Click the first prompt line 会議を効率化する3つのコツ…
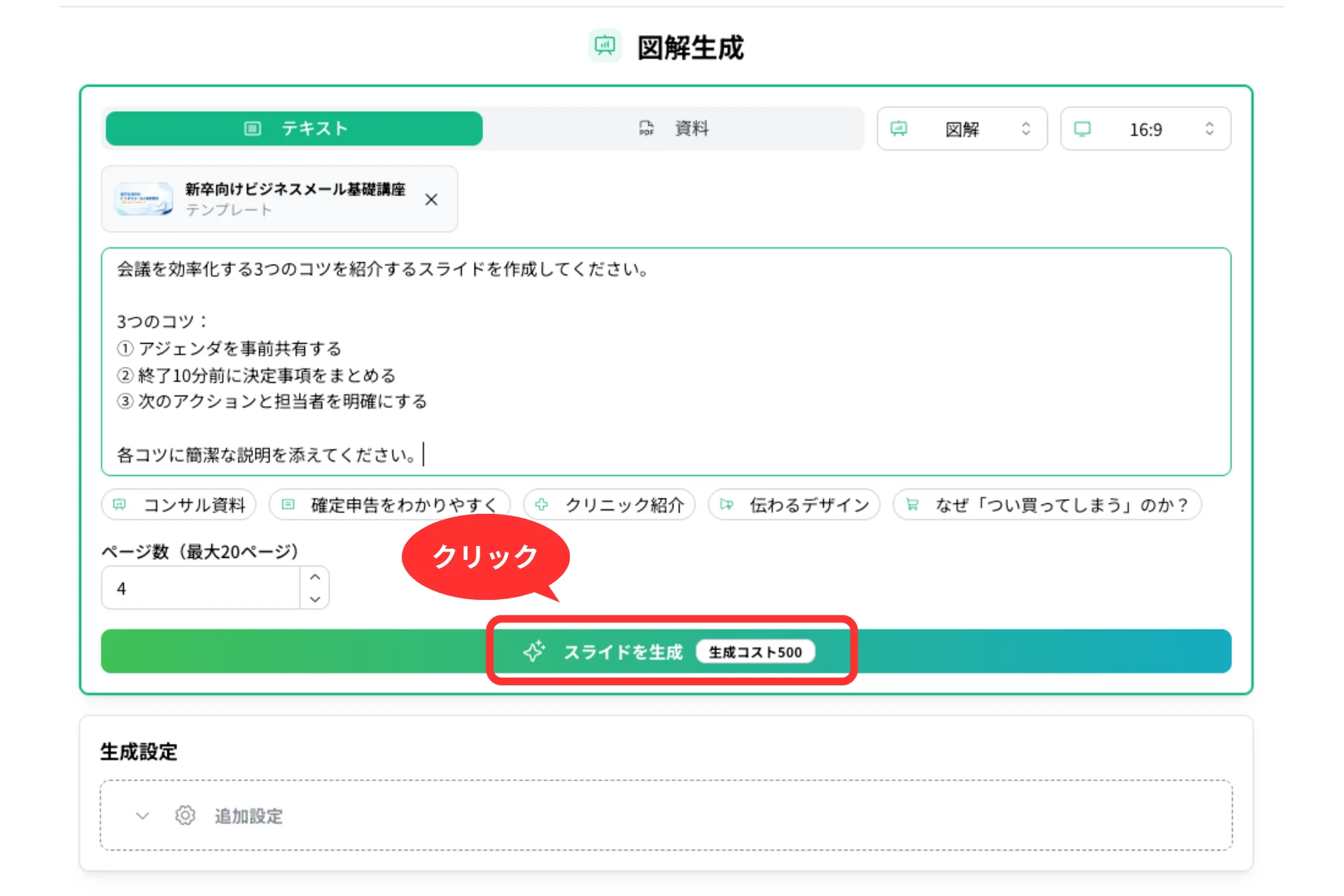This screenshot has width=1344, height=896. point(383,269)
